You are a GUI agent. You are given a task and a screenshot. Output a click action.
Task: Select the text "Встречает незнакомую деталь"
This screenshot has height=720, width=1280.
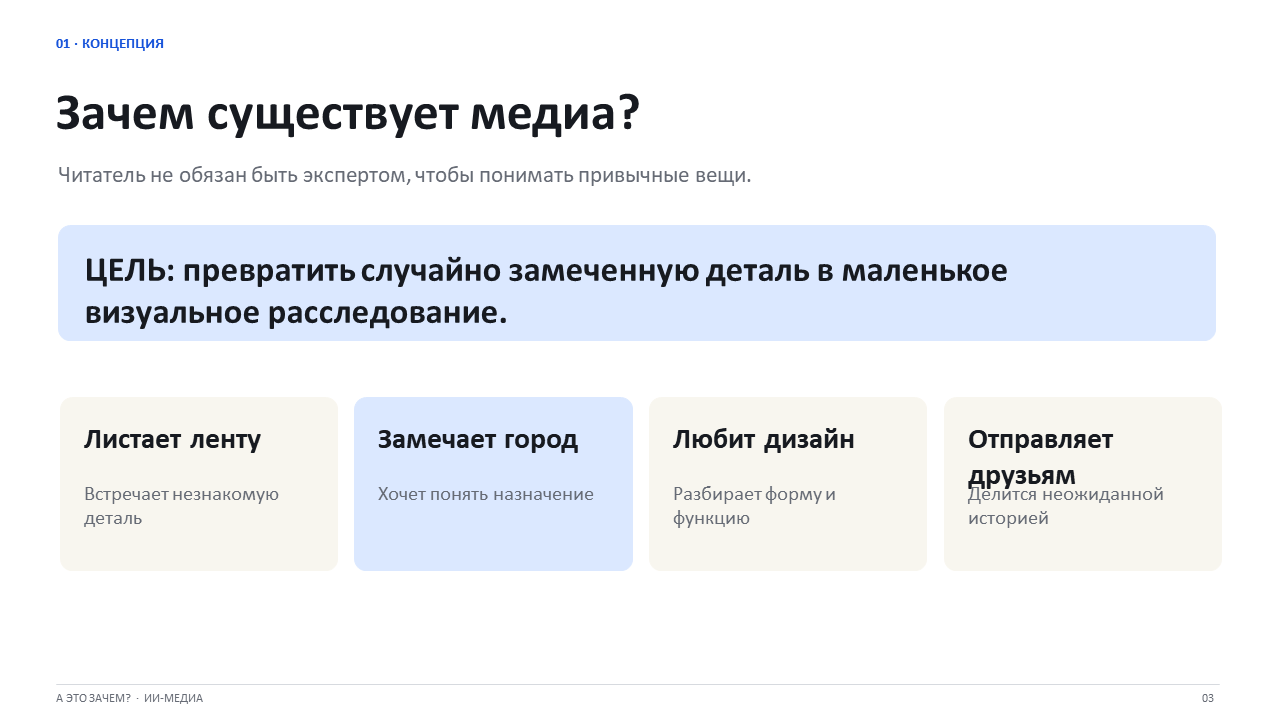coord(182,506)
